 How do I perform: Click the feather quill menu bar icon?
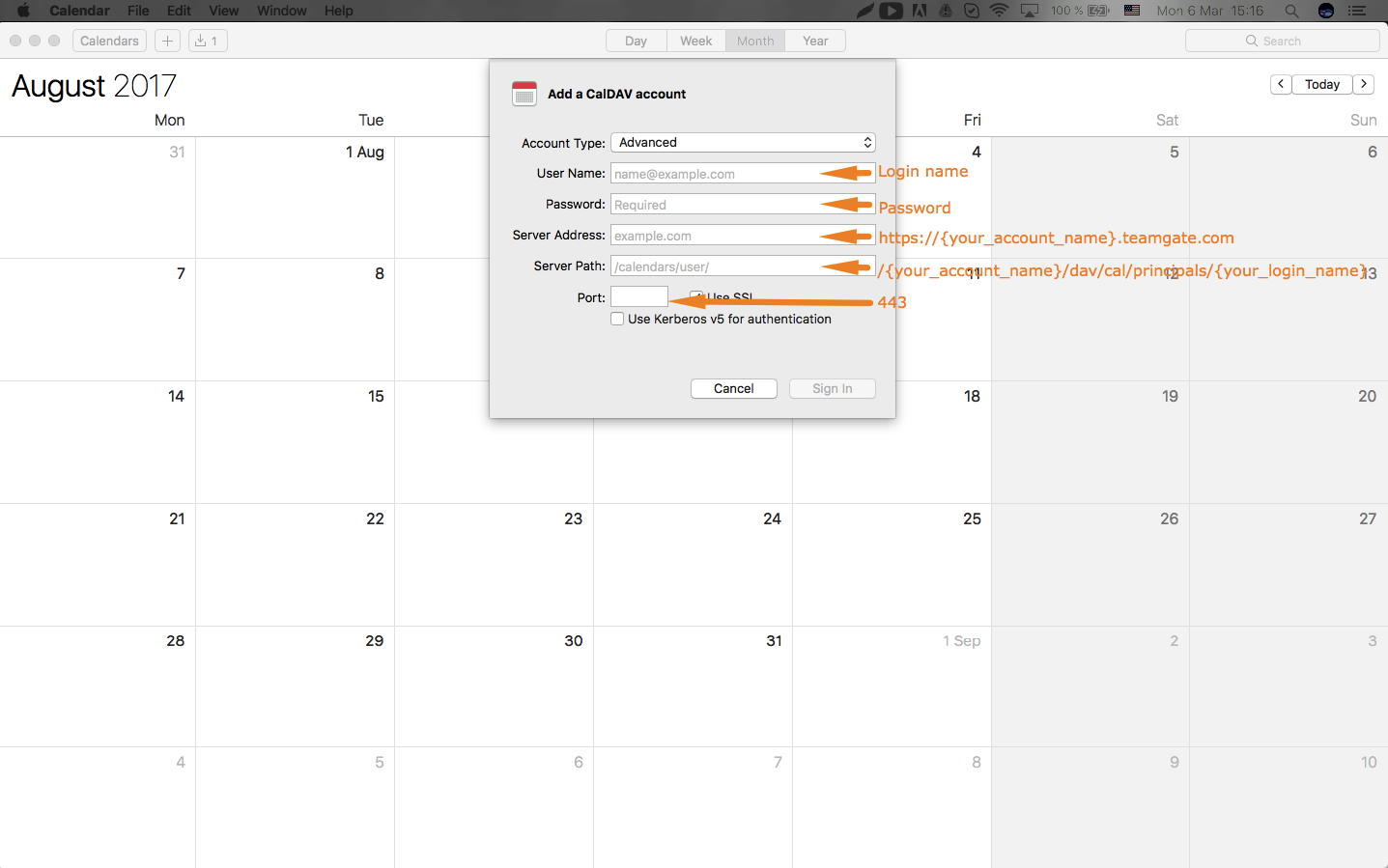864,11
